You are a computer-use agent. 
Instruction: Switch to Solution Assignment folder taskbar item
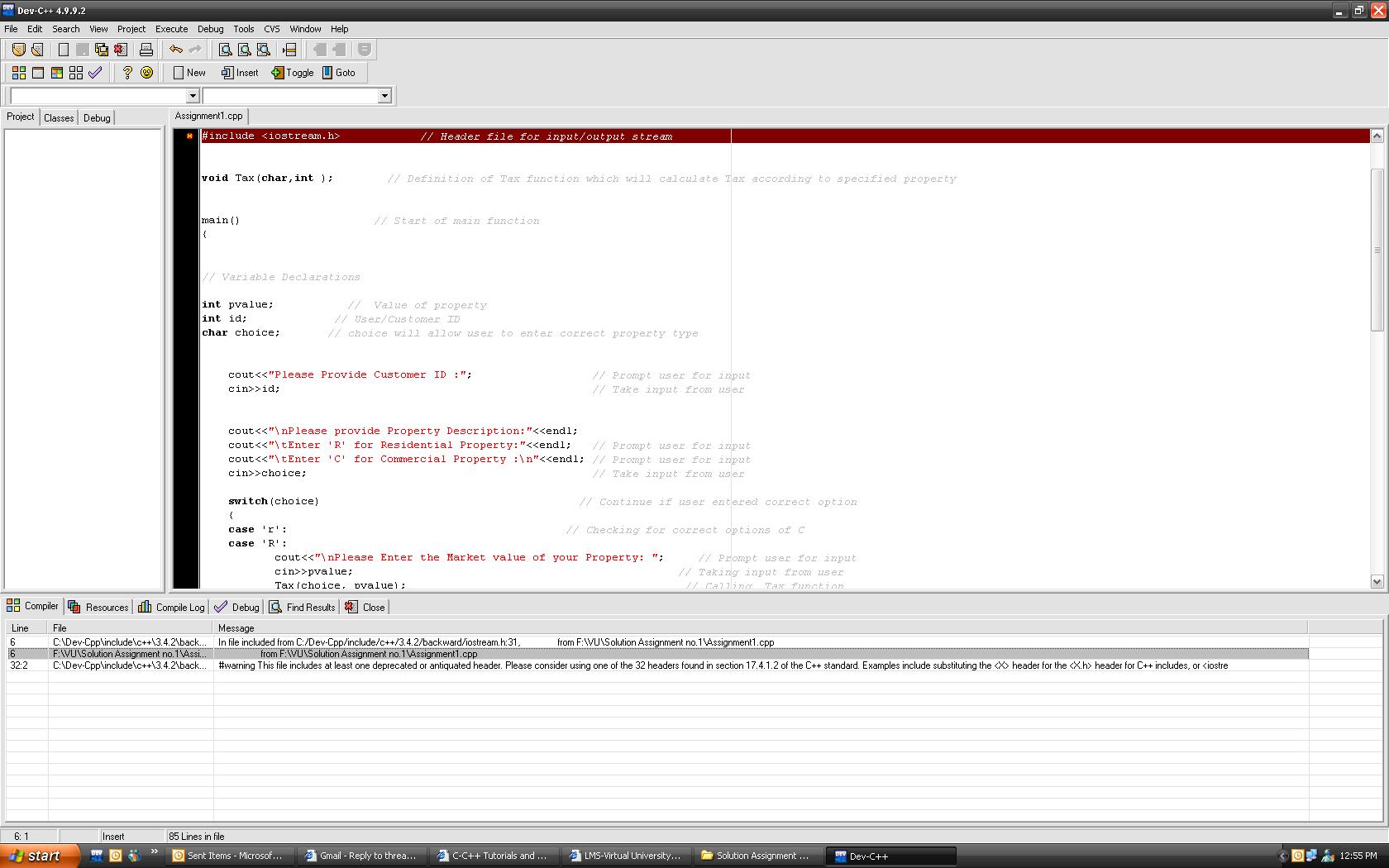point(758,856)
